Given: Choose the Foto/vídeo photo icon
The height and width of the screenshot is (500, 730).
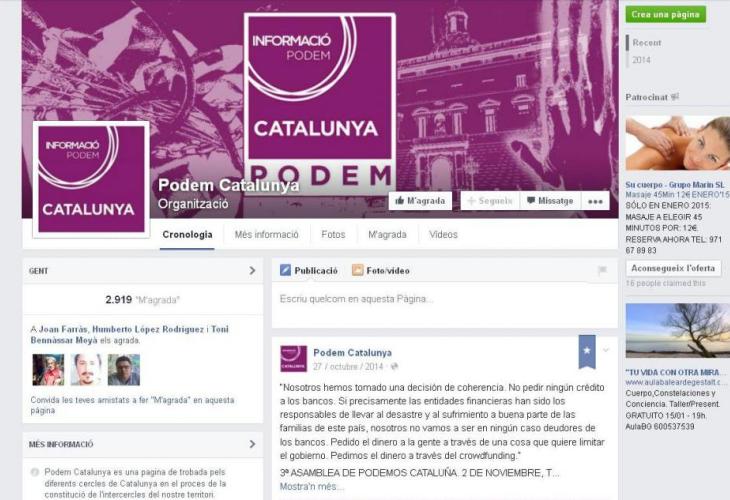Looking at the screenshot, I should [357, 270].
